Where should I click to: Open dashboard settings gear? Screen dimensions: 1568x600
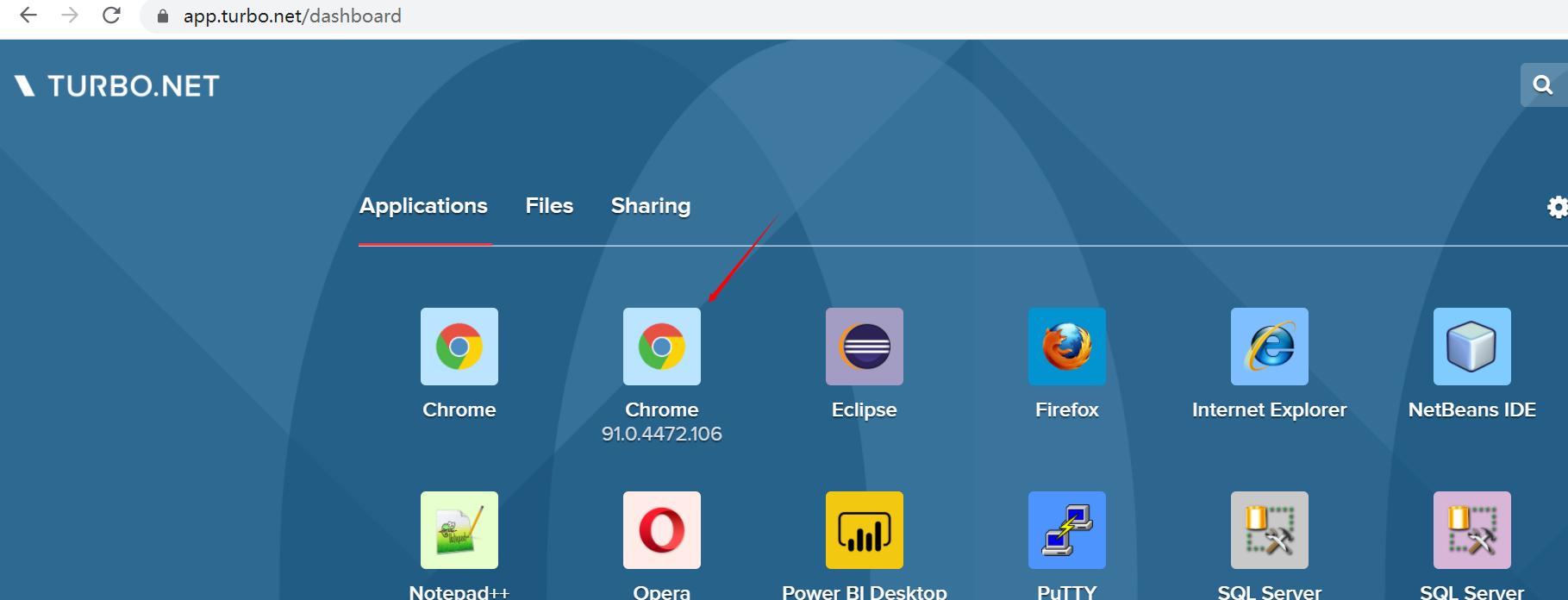[1557, 207]
